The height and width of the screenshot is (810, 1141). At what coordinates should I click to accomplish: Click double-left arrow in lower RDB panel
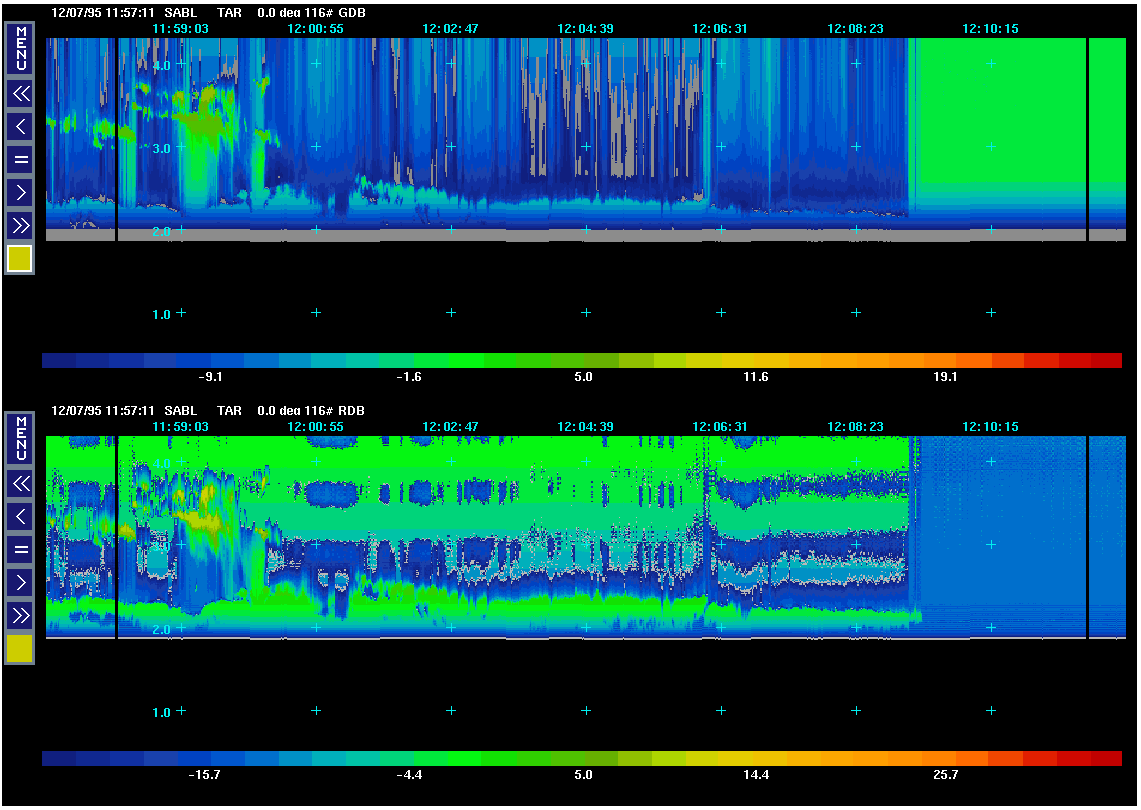20,484
